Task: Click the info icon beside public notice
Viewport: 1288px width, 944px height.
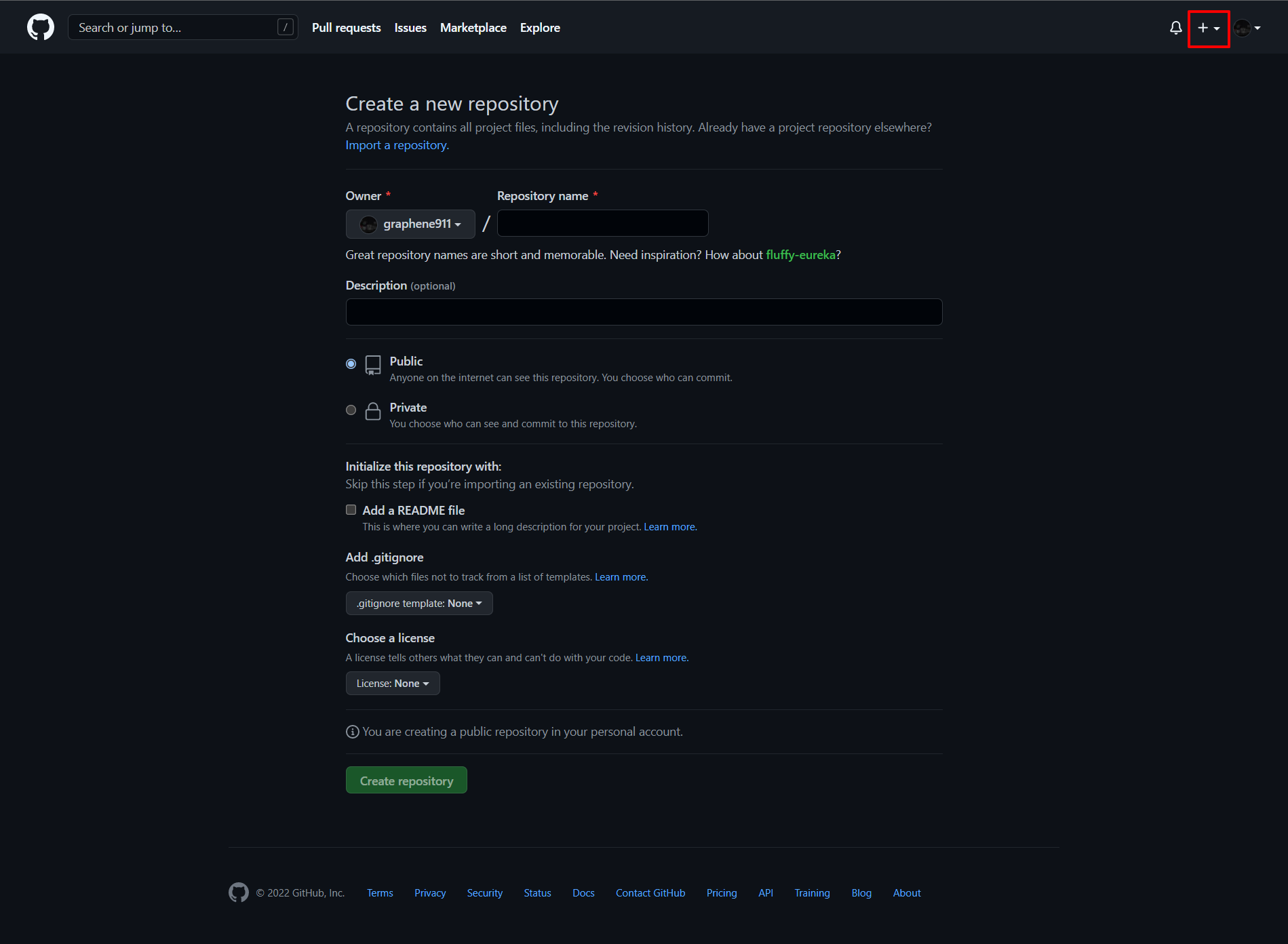Action: pyautogui.click(x=353, y=732)
